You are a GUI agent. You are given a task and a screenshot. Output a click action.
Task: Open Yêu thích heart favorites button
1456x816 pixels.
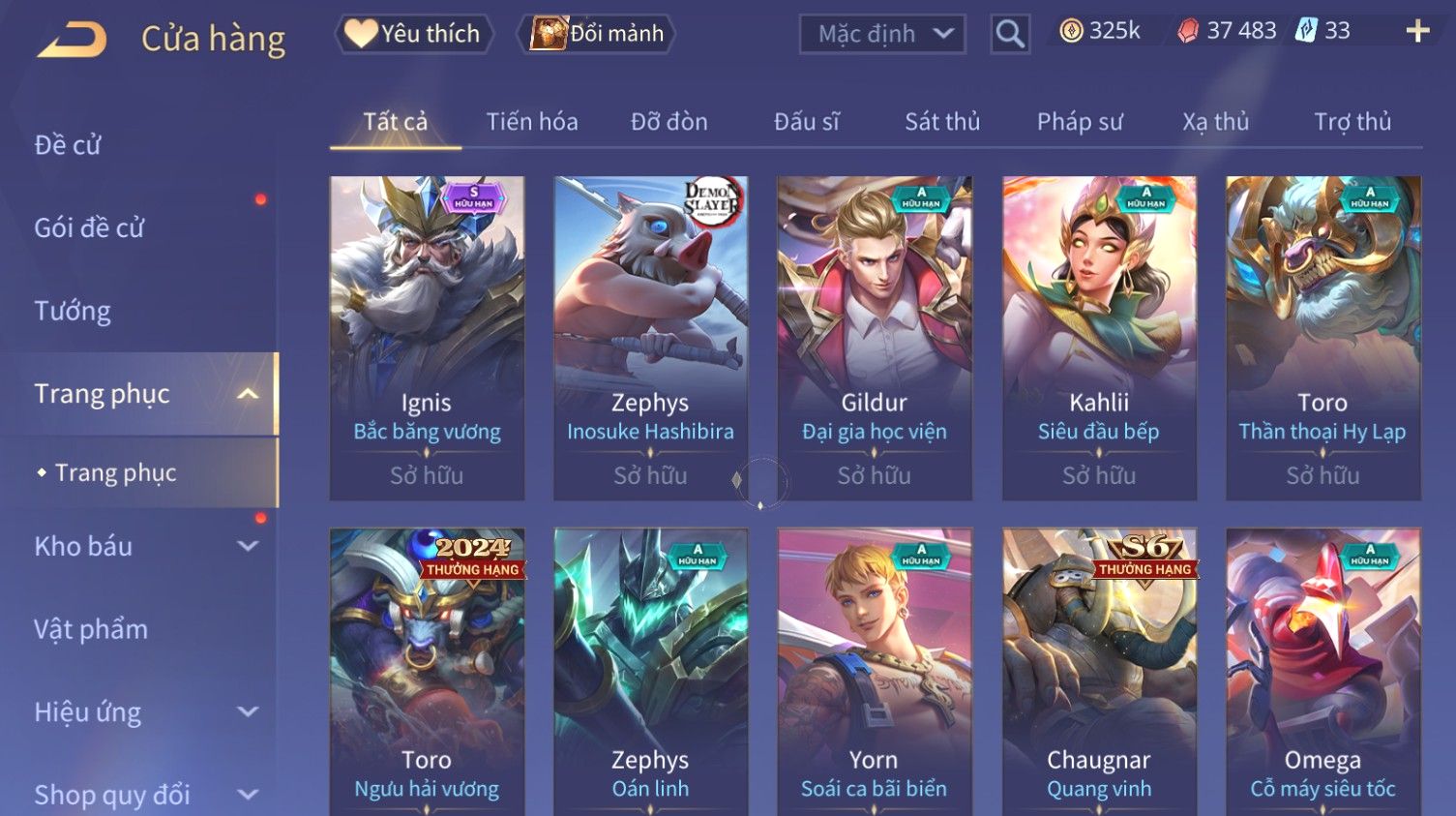414,34
